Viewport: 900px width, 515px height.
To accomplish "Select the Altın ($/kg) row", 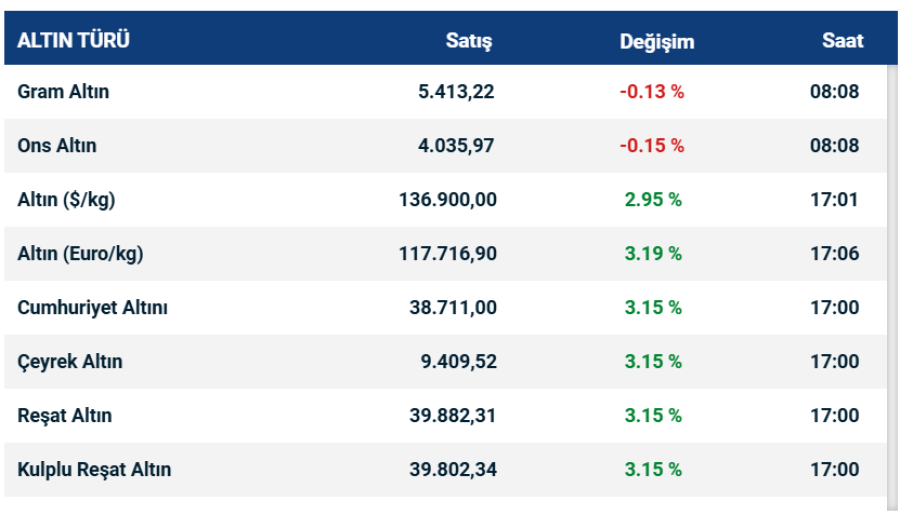I will coord(66,200).
